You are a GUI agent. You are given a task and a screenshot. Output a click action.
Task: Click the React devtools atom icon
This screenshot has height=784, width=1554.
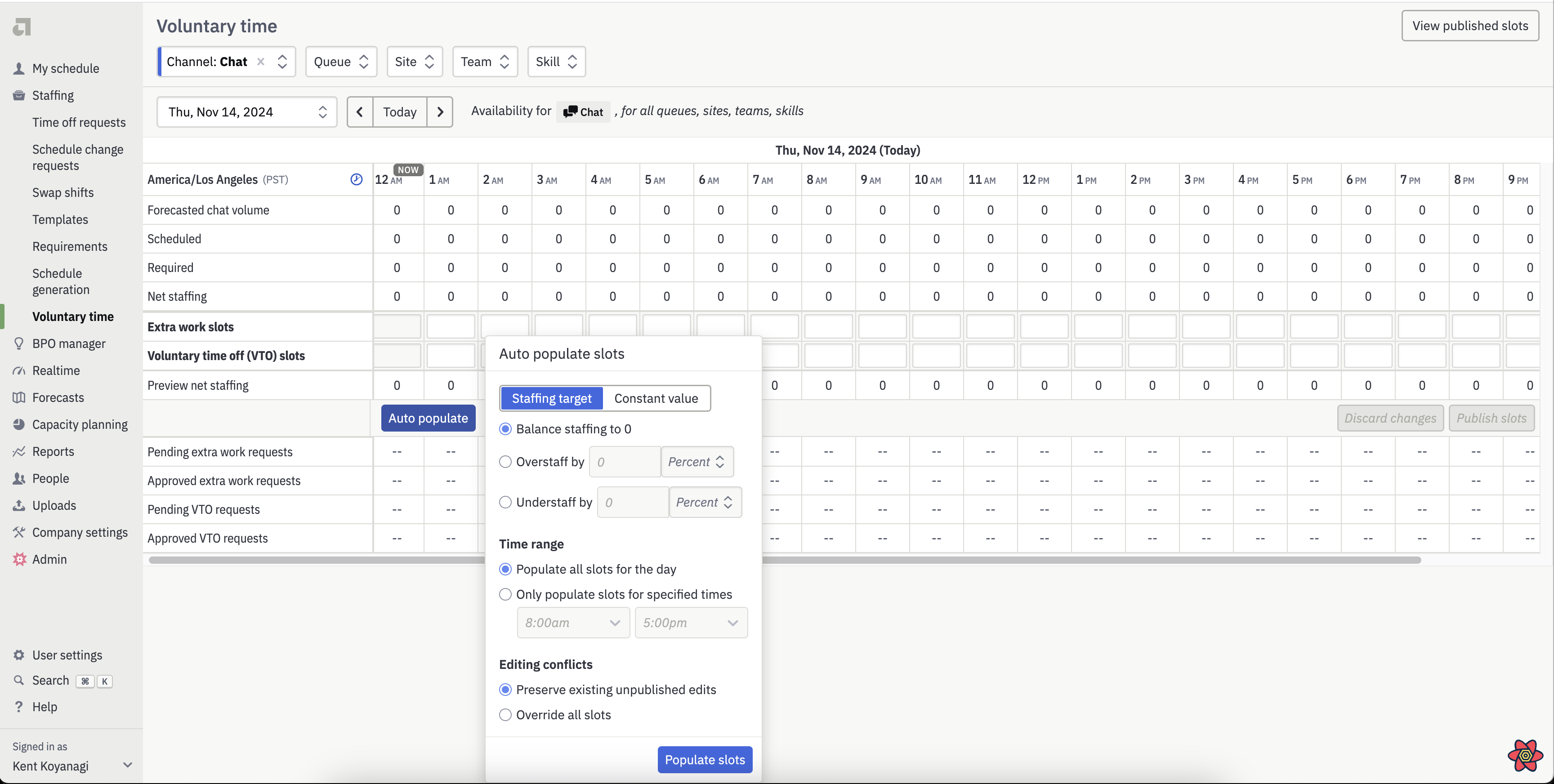(1525, 755)
